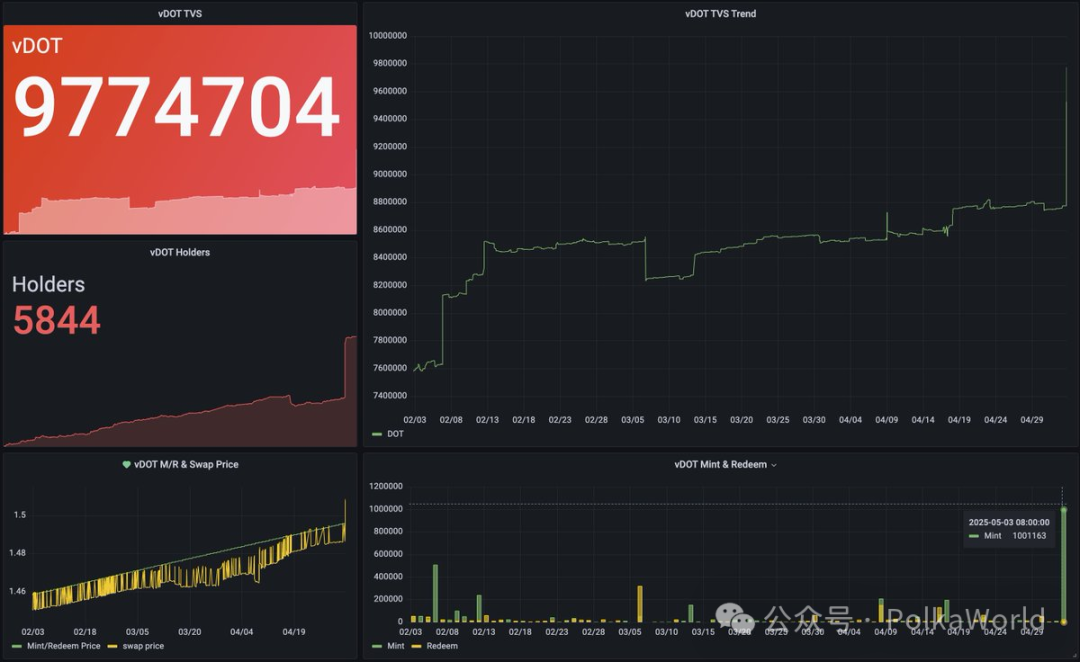Click the 03/20 date label in Swap Price chart
The height and width of the screenshot is (662, 1080).
(189, 632)
